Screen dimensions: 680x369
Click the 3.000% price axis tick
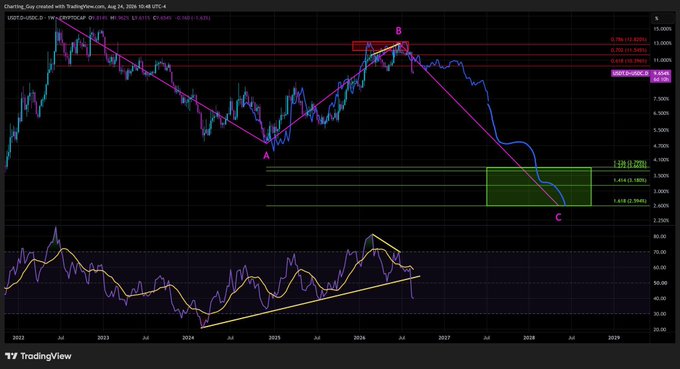tap(662, 191)
